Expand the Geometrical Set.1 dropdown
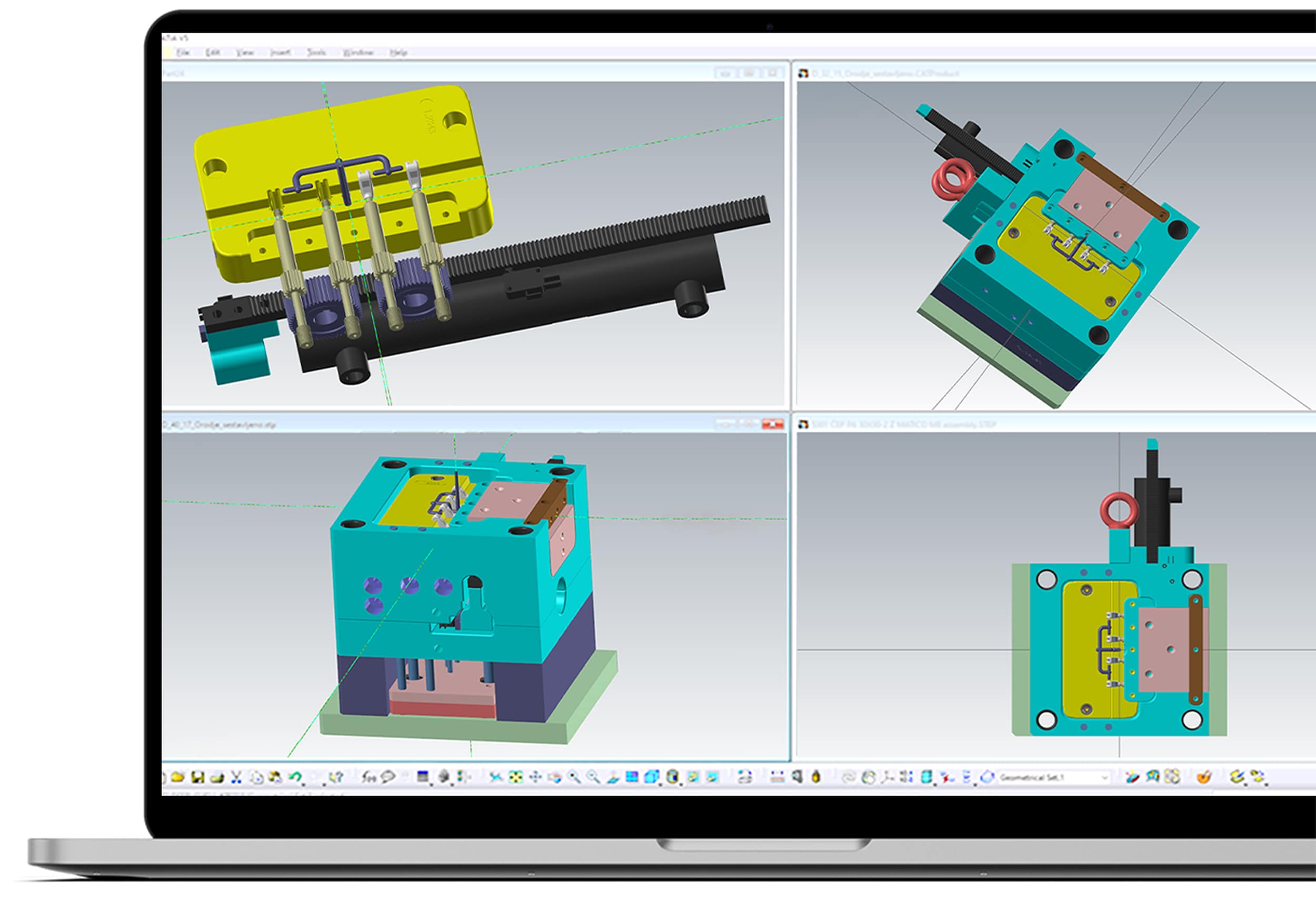The image size is (1316, 902). point(1104,777)
